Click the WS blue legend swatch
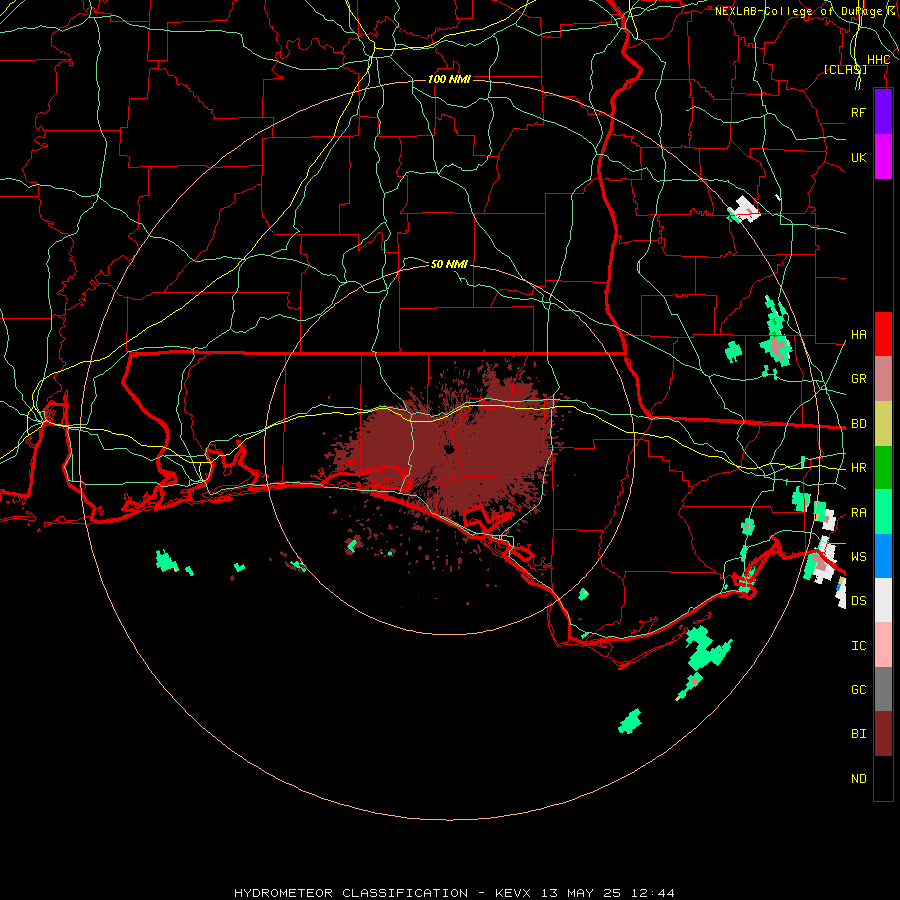900x900 pixels. tap(883, 556)
